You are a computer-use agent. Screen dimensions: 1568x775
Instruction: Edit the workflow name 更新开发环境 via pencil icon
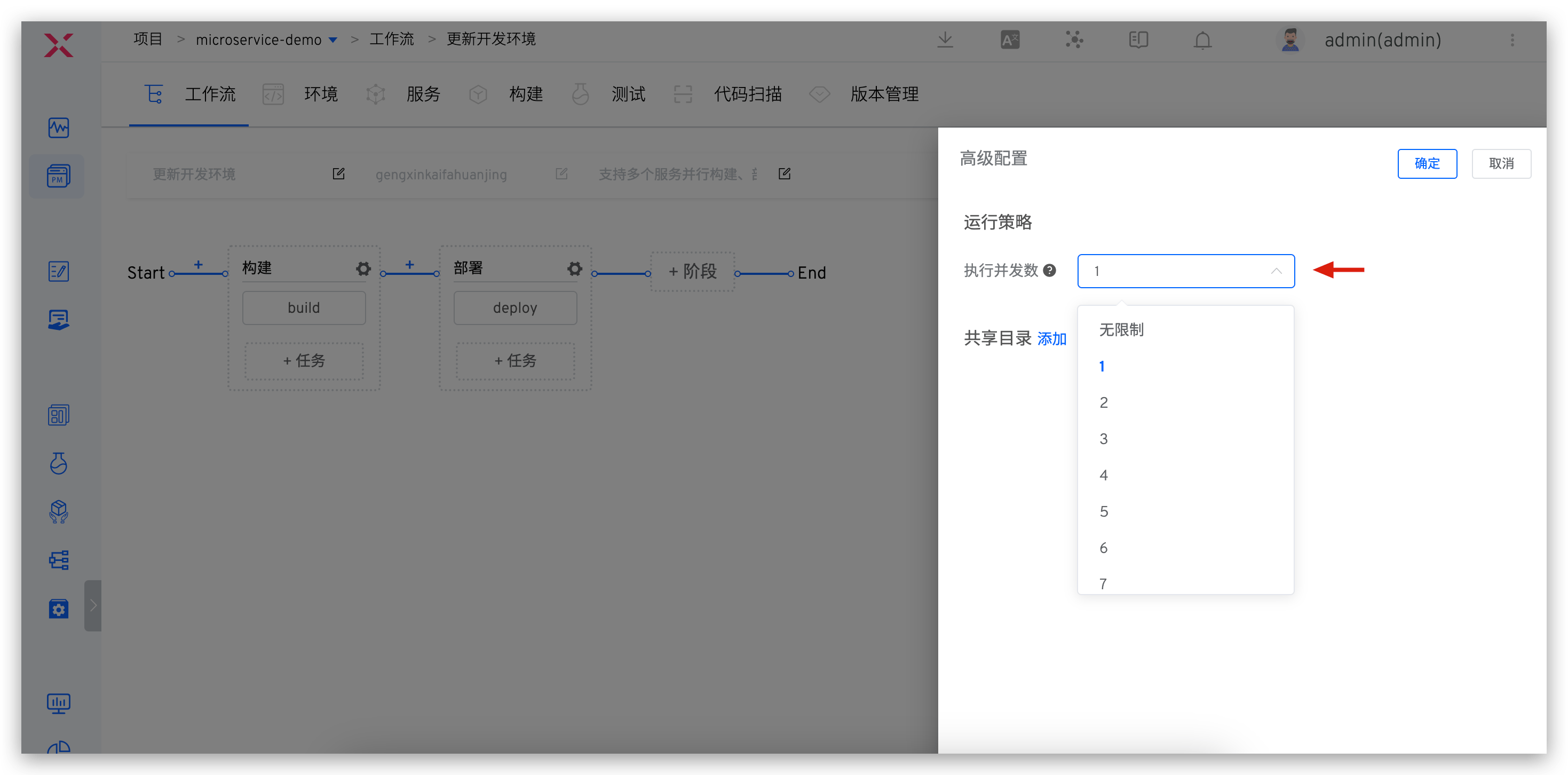338,173
